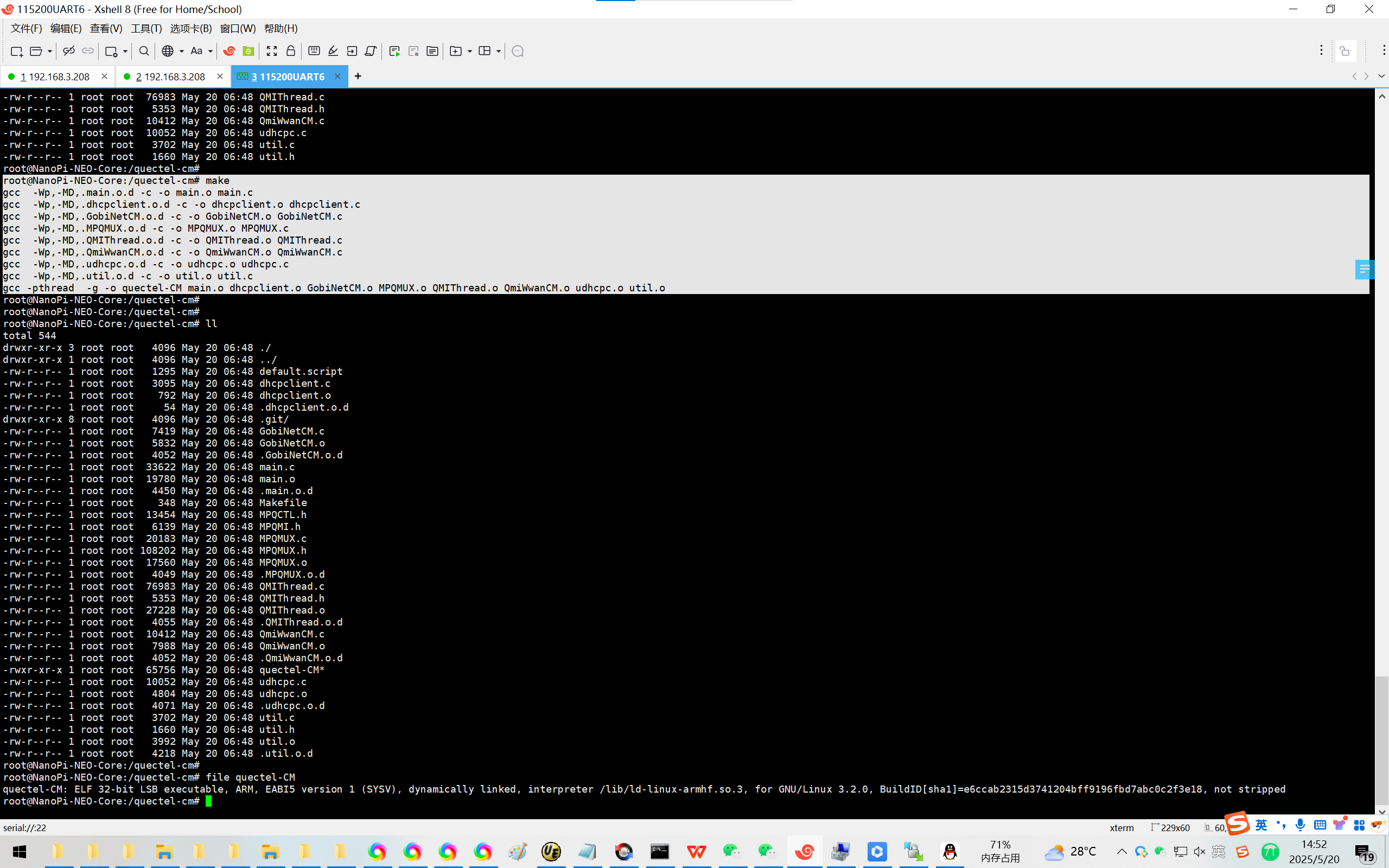Toggle the compose keyboard bar icon
The image size is (1389, 868).
point(314,51)
